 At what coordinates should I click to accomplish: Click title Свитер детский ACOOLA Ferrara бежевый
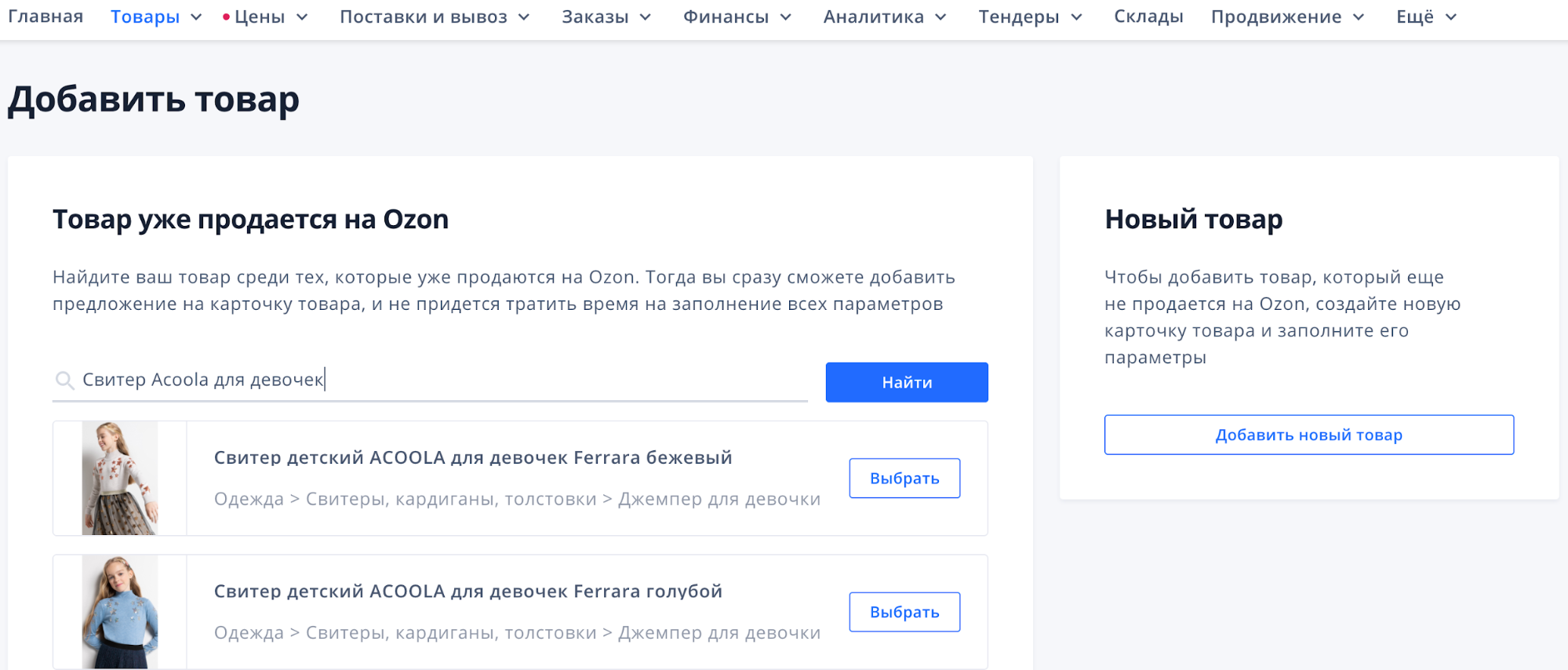pos(473,457)
